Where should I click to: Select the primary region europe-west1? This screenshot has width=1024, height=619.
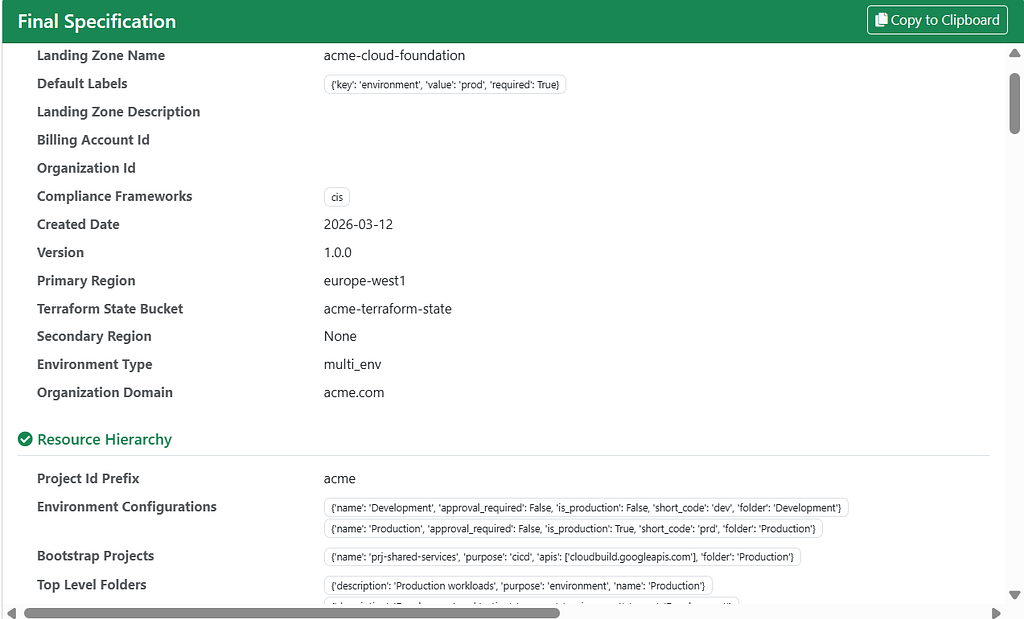(x=365, y=281)
